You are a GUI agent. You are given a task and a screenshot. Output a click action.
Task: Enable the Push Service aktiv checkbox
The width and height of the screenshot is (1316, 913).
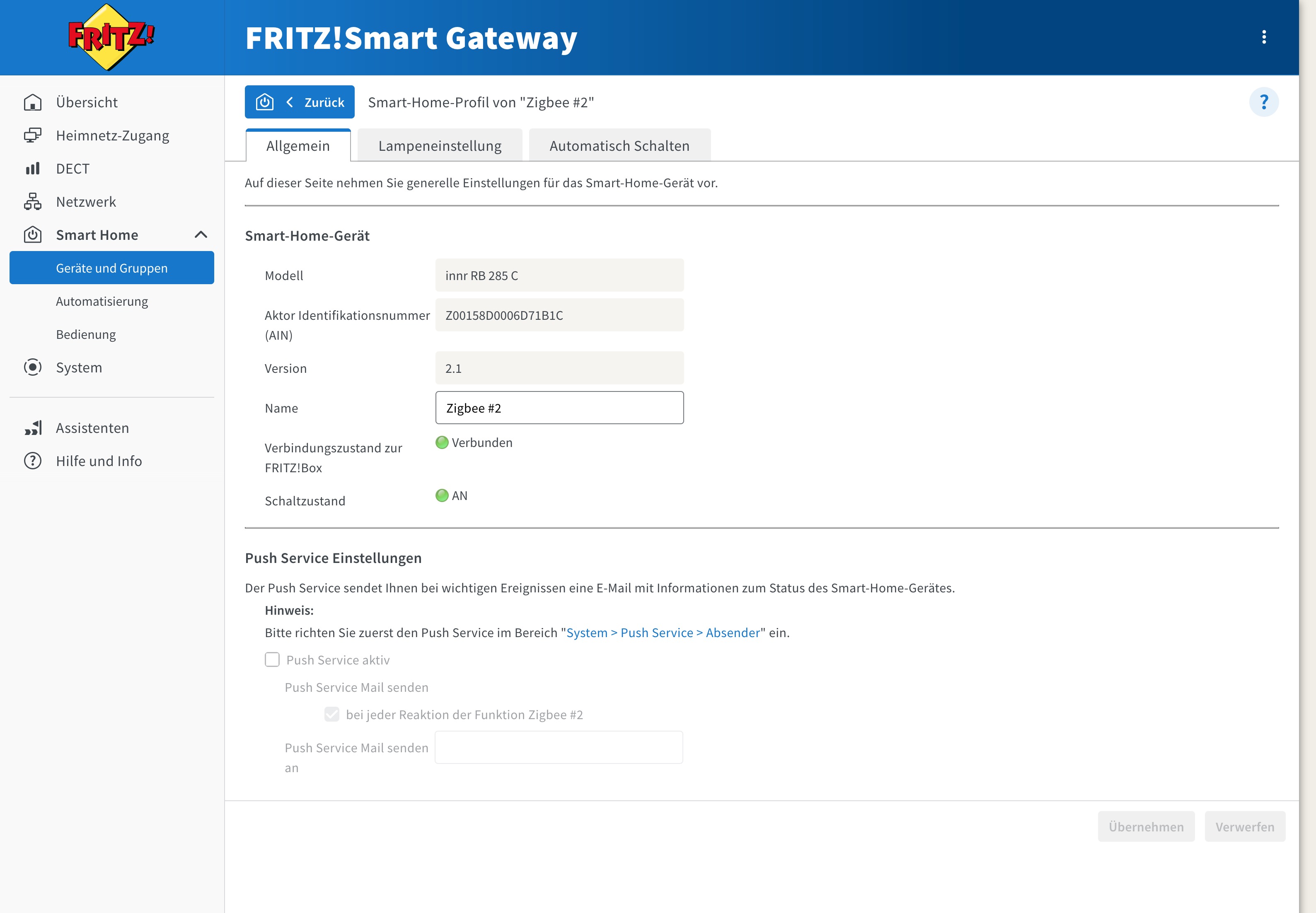tap(272, 659)
